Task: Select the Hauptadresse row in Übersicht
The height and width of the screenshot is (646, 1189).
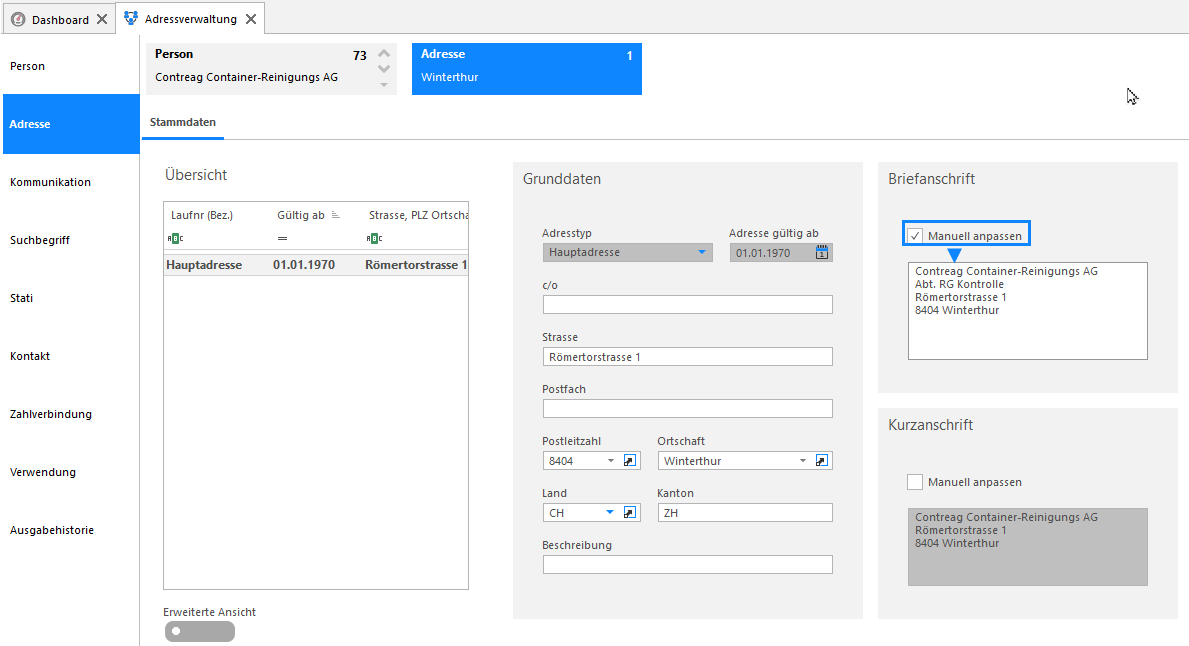Action: pyautogui.click(x=315, y=265)
